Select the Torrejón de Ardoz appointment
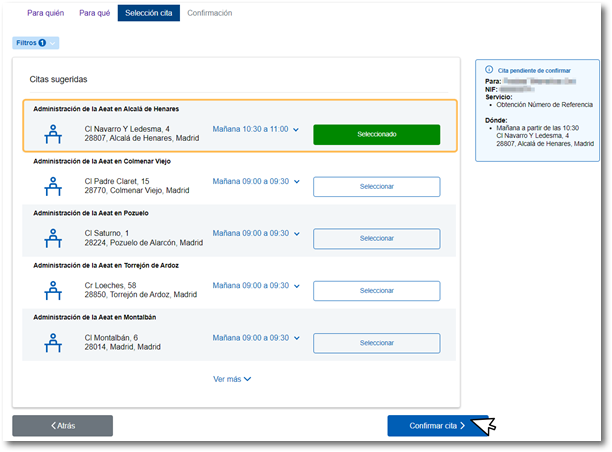 point(376,291)
